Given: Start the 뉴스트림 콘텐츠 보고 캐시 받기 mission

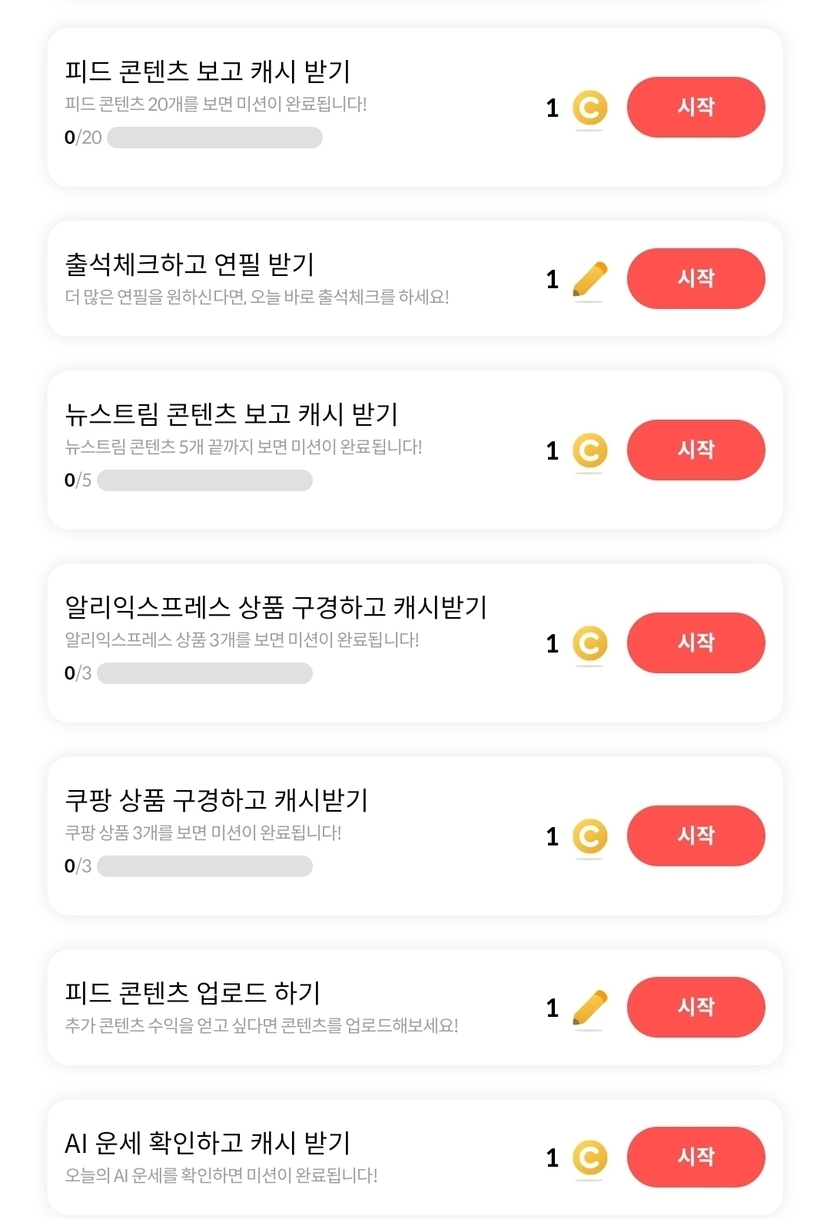Looking at the screenshot, I should coord(695,450).
